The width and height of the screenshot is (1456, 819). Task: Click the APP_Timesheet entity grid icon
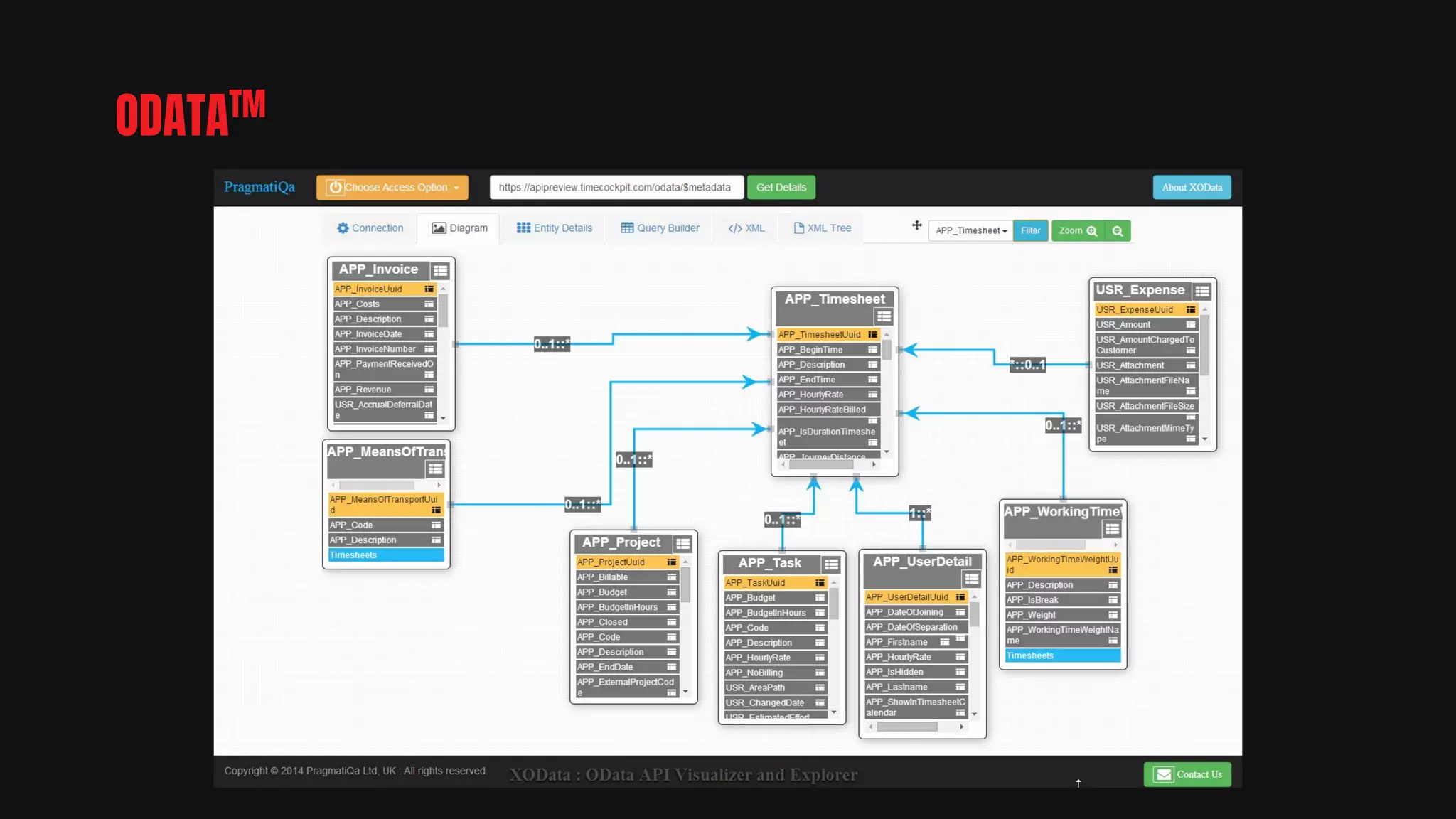pyautogui.click(x=884, y=316)
